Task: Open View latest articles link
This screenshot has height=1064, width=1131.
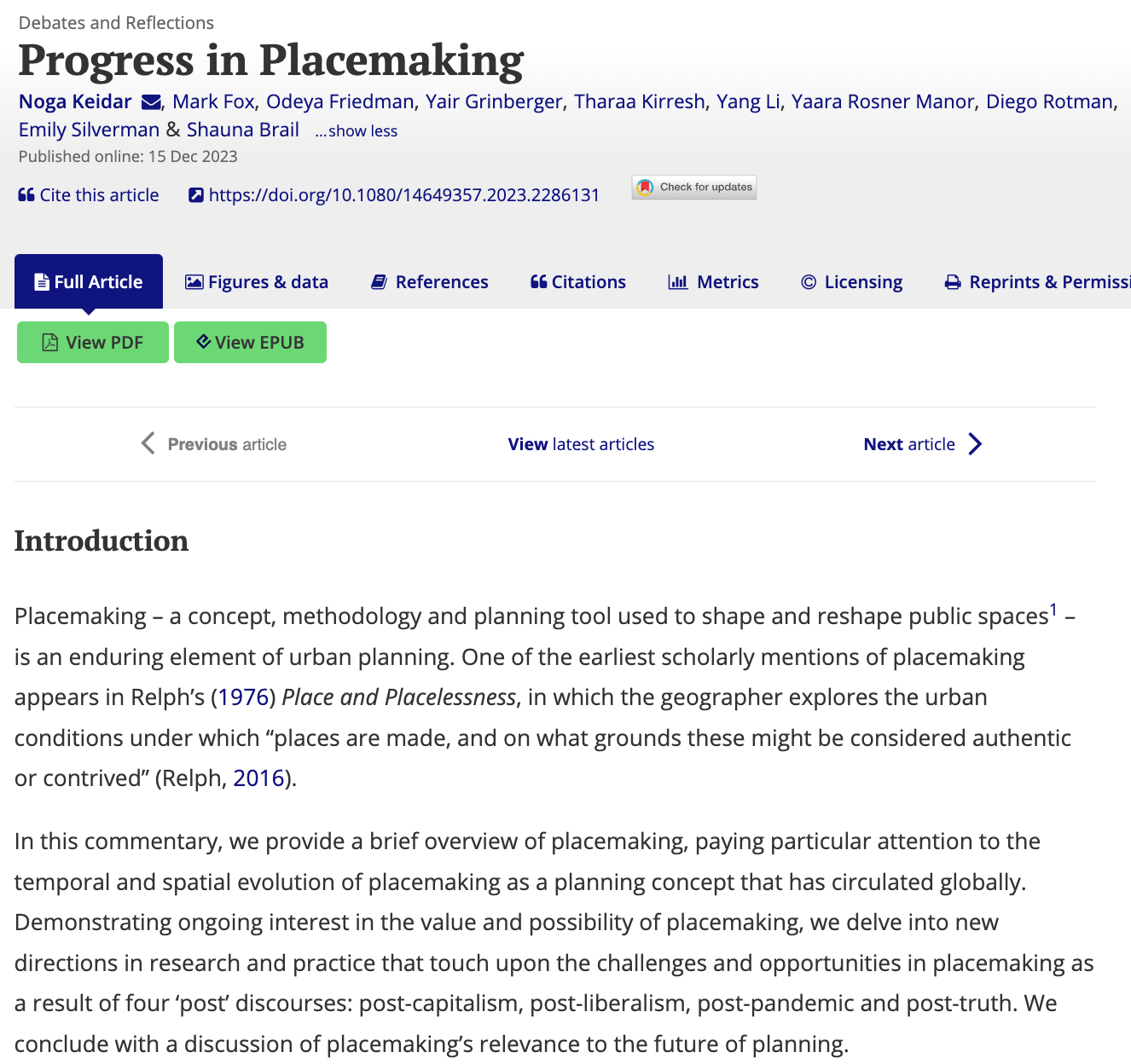Action: [581, 444]
